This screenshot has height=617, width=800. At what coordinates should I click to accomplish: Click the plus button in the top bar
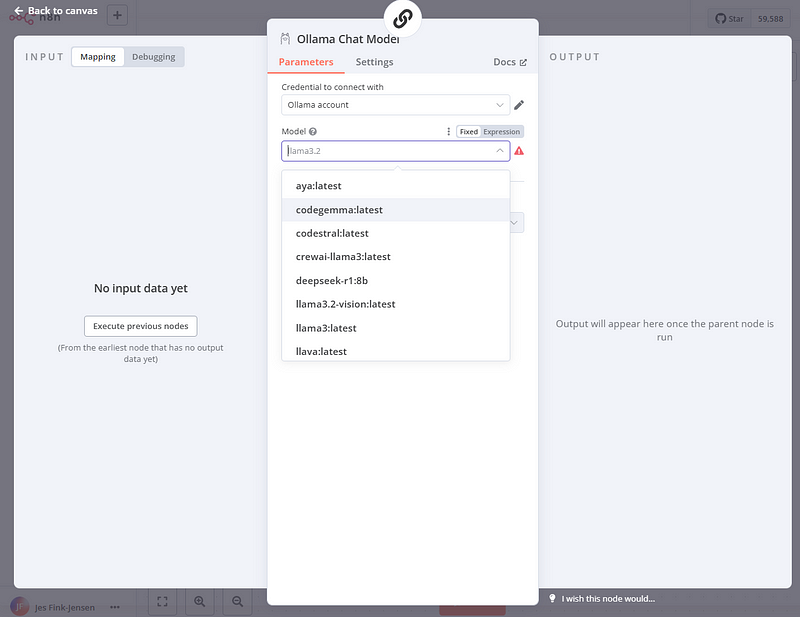pos(117,15)
